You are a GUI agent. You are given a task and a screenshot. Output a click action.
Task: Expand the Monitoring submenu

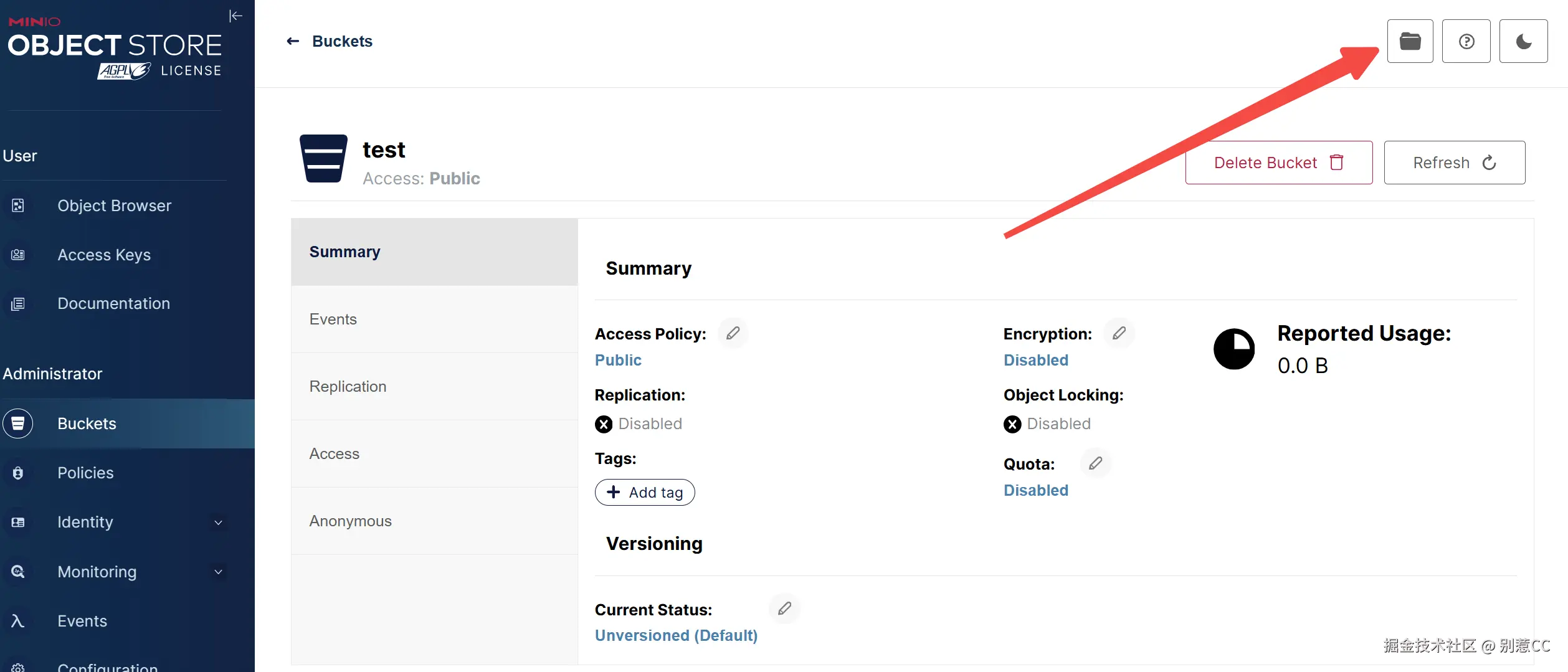218,572
